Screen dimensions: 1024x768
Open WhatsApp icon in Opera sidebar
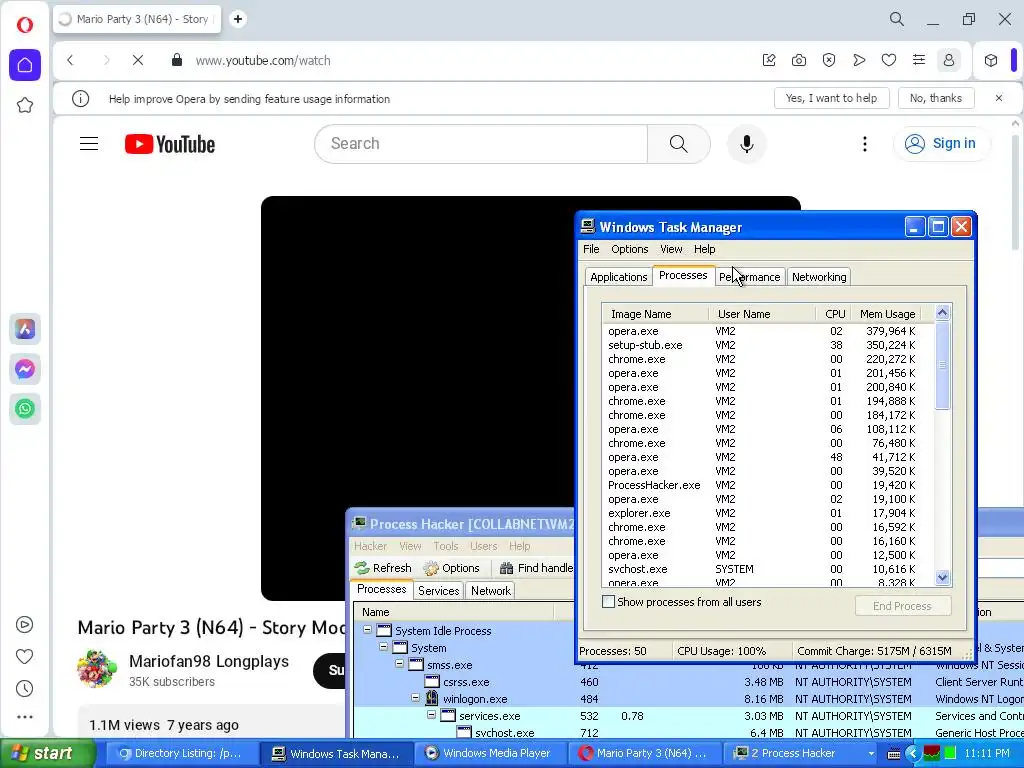(25, 409)
